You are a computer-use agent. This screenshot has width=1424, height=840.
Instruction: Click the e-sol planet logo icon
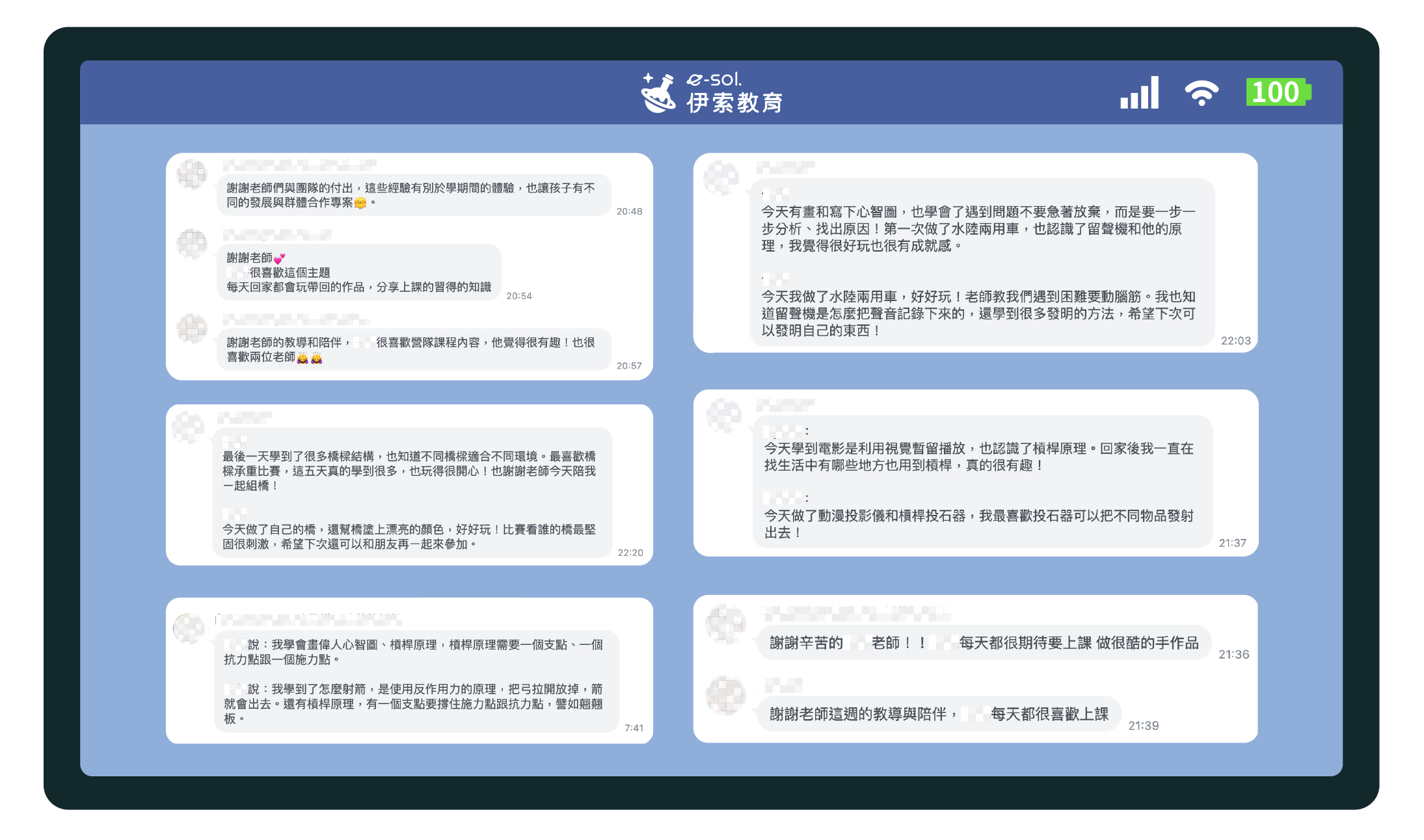[658, 93]
